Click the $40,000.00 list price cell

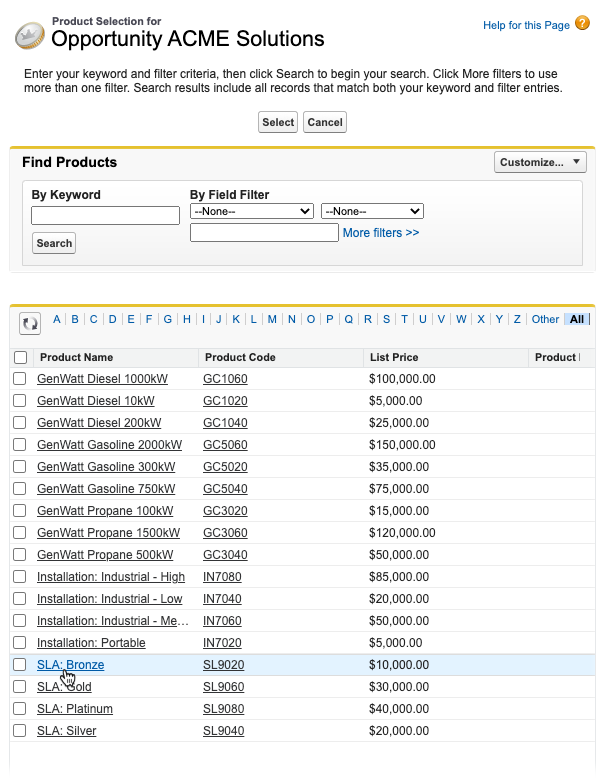click(x=398, y=708)
